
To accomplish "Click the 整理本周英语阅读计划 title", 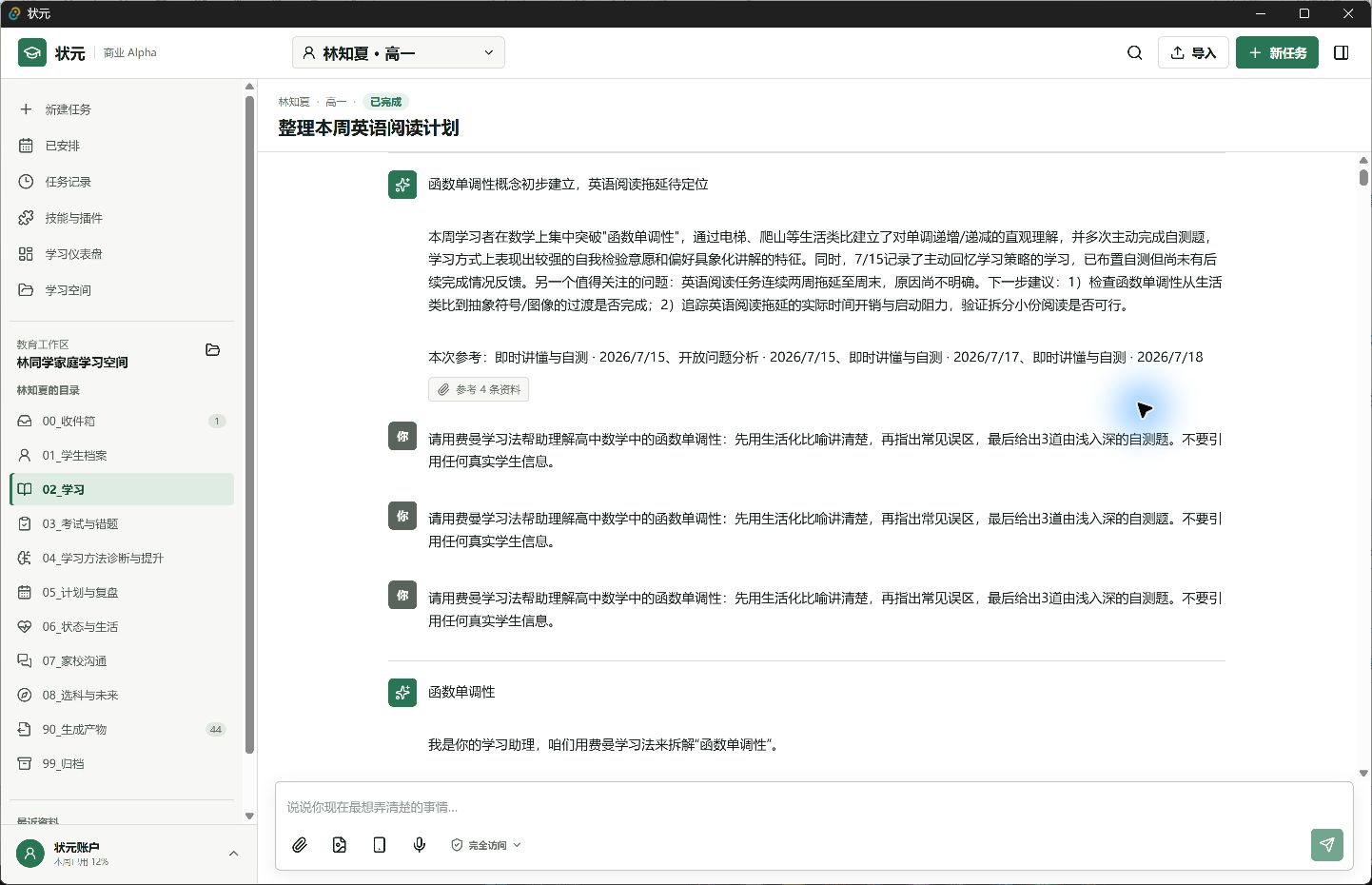I will 368,128.
